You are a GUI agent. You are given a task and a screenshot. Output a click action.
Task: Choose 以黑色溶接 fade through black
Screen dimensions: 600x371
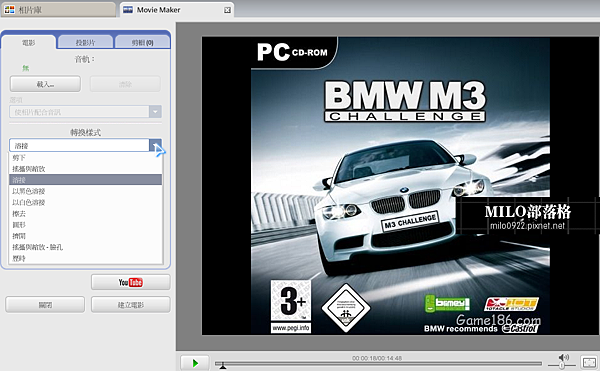pos(85,191)
